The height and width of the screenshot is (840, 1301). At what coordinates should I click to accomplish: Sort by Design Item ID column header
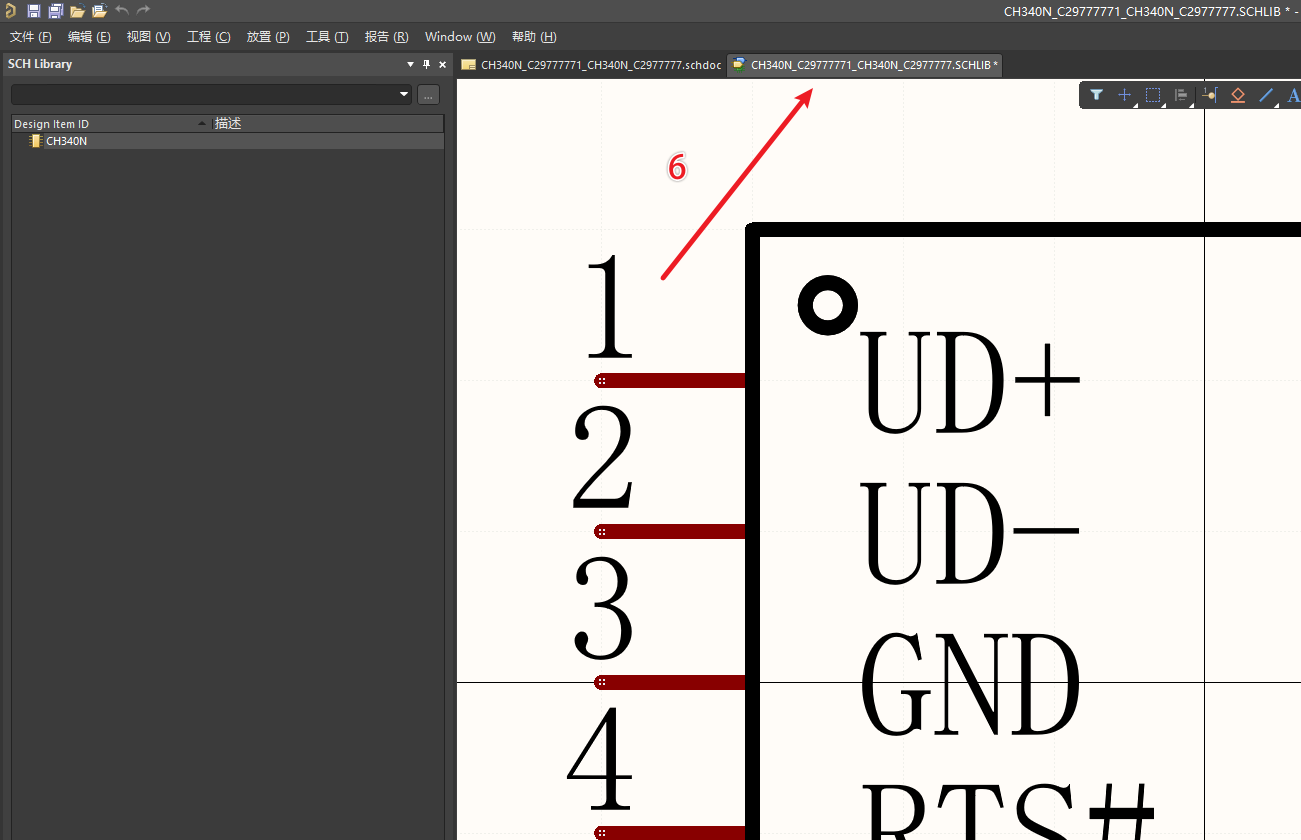point(111,124)
